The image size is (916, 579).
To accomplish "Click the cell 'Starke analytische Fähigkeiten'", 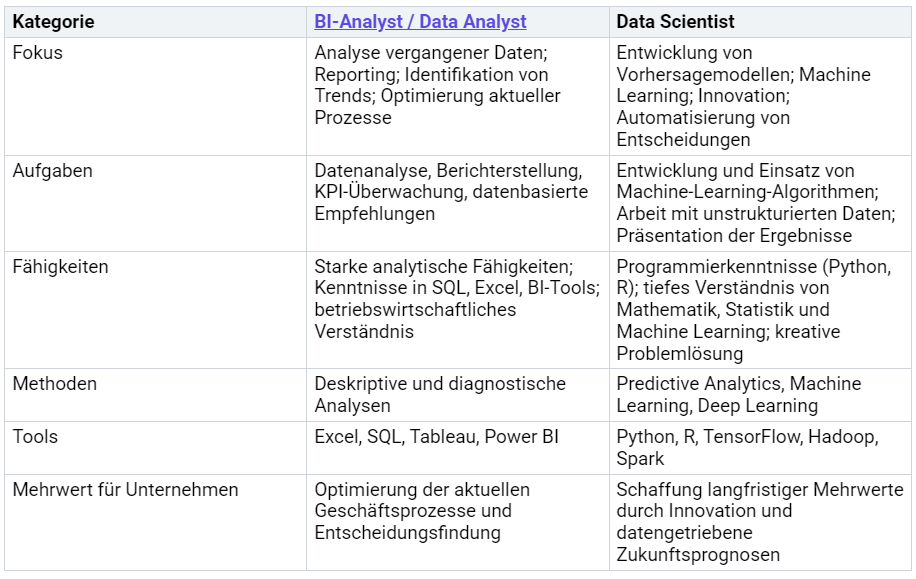I will click(x=457, y=310).
